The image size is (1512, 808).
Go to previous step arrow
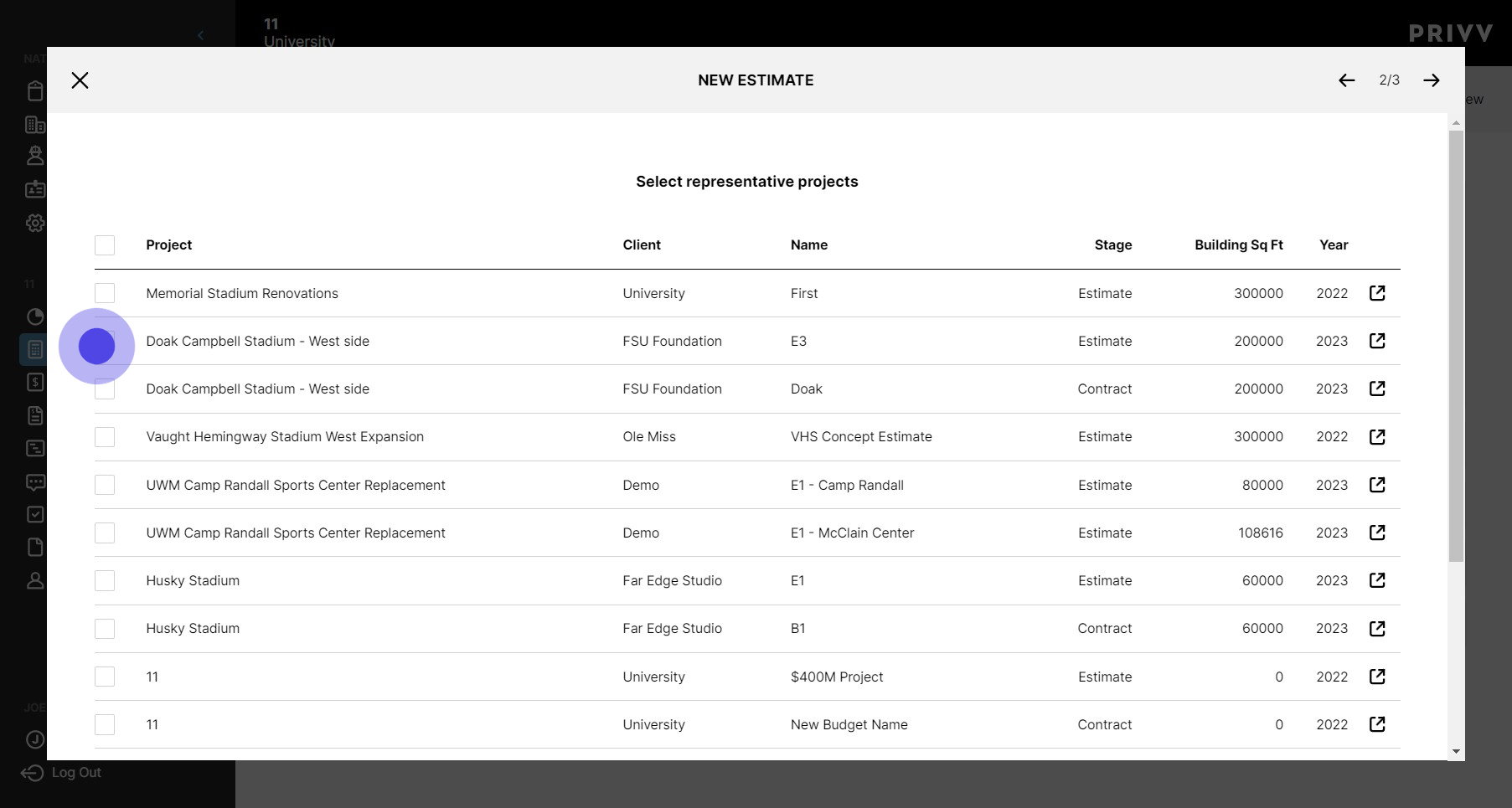pos(1346,80)
